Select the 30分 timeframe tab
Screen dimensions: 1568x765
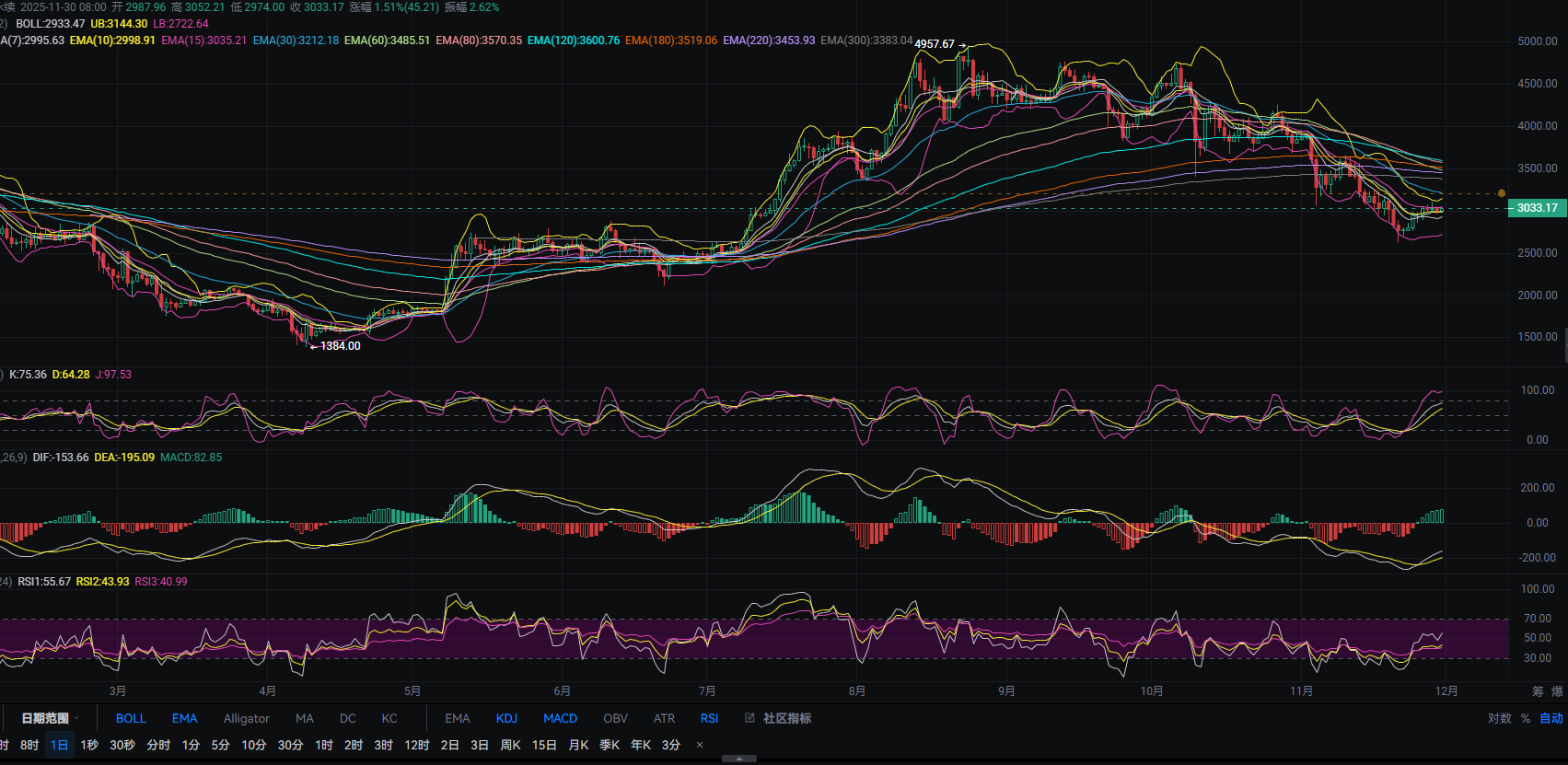[290, 745]
